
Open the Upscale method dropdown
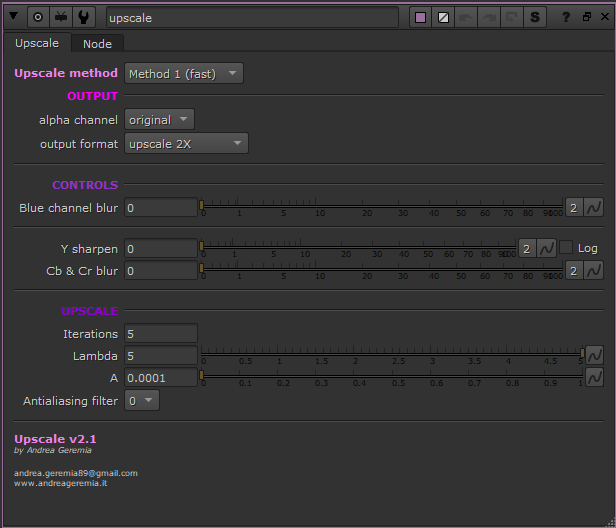click(184, 73)
